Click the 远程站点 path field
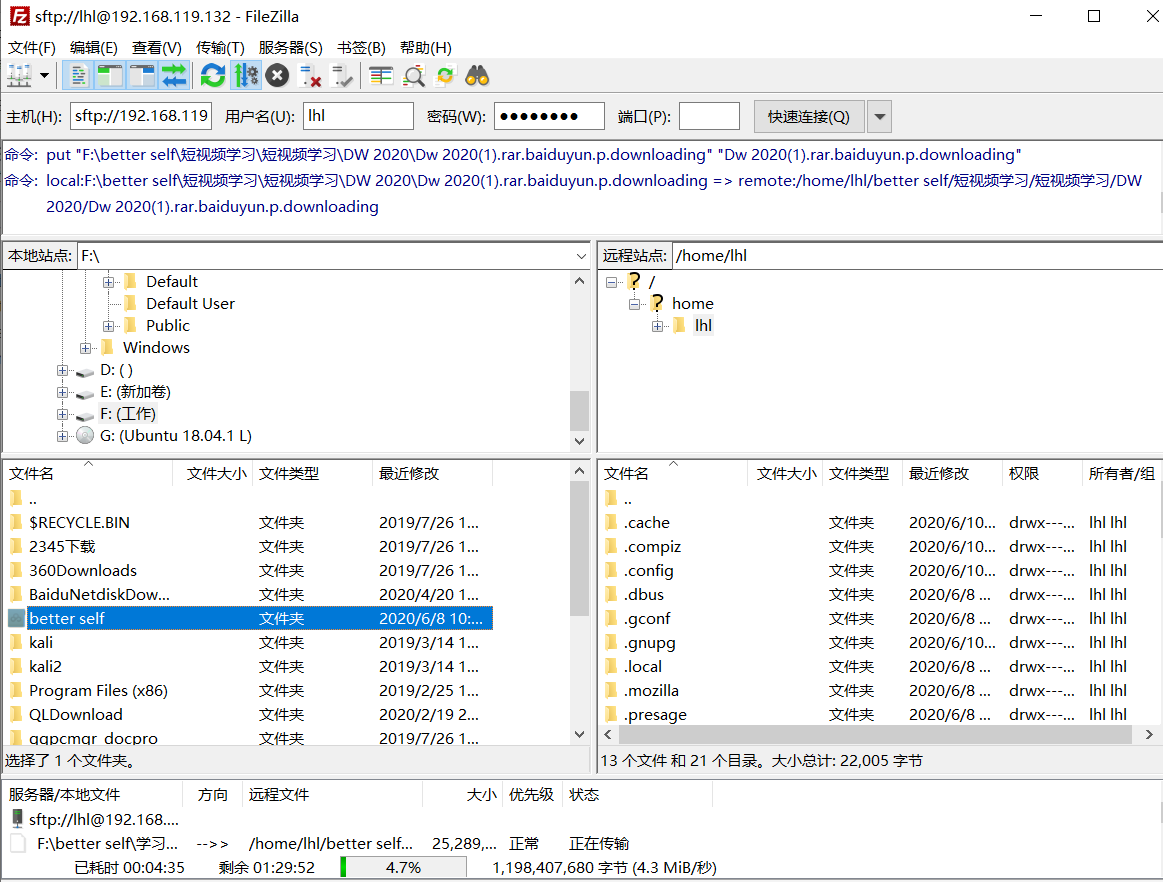The height and width of the screenshot is (882, 1163). (917, 256)
